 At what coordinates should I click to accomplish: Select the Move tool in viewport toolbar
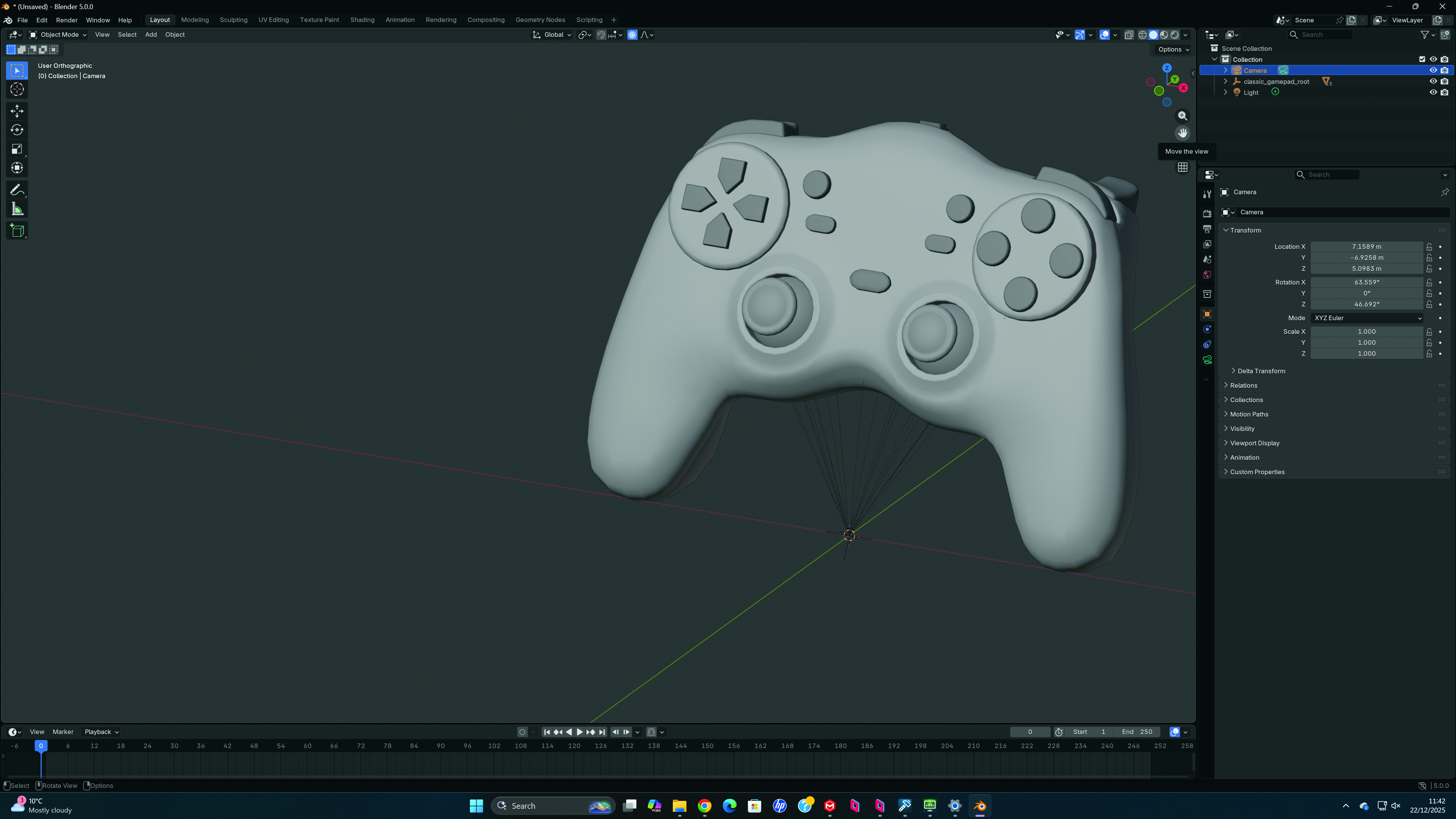click(17, 112)
